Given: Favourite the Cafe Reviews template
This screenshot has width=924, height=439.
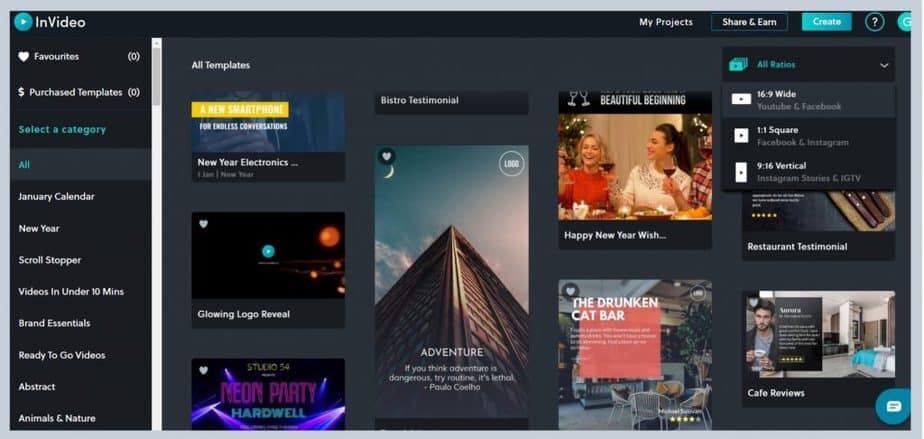Looking at the screenshot, I should 753,302.
